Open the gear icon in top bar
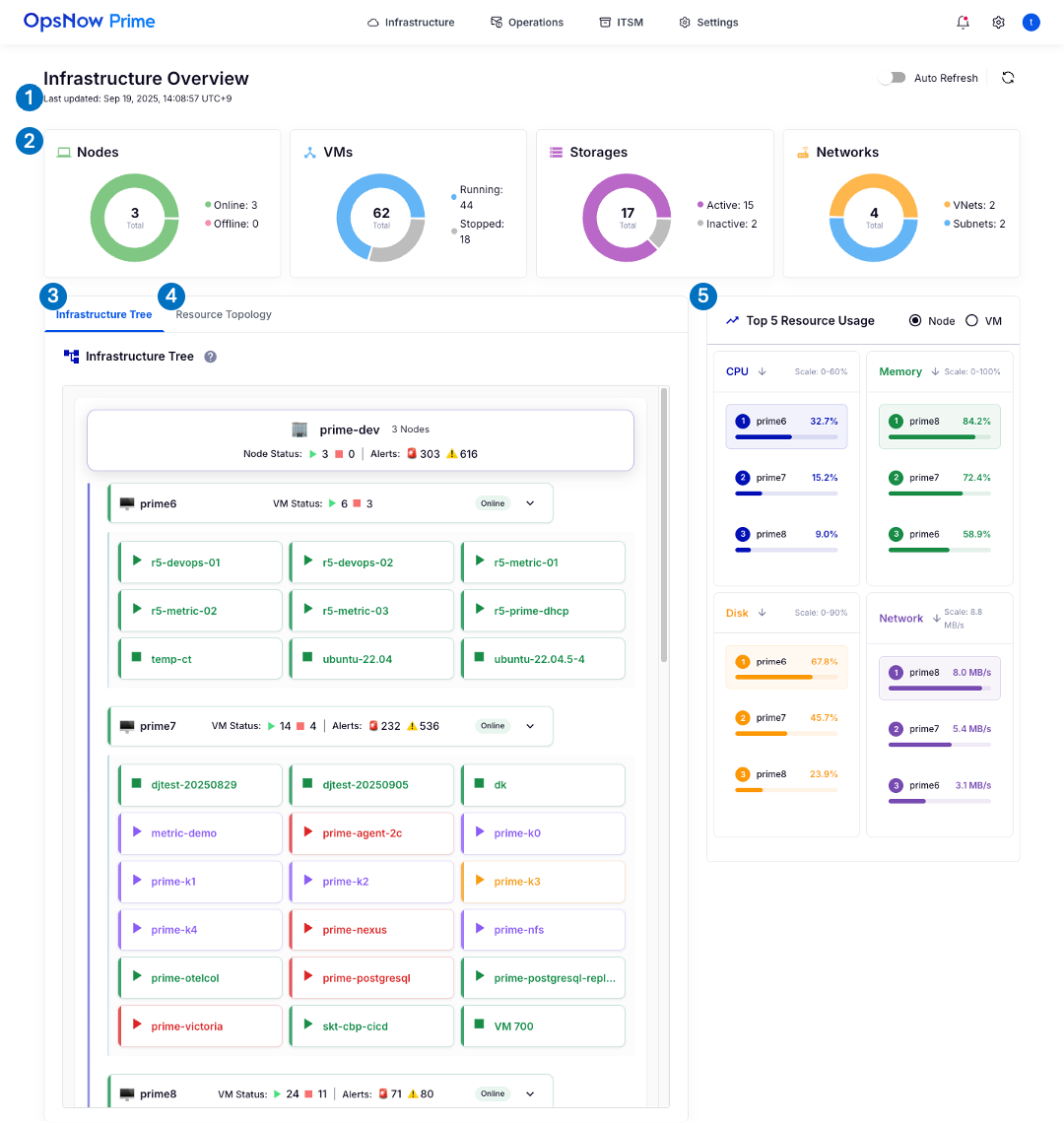 998,23
